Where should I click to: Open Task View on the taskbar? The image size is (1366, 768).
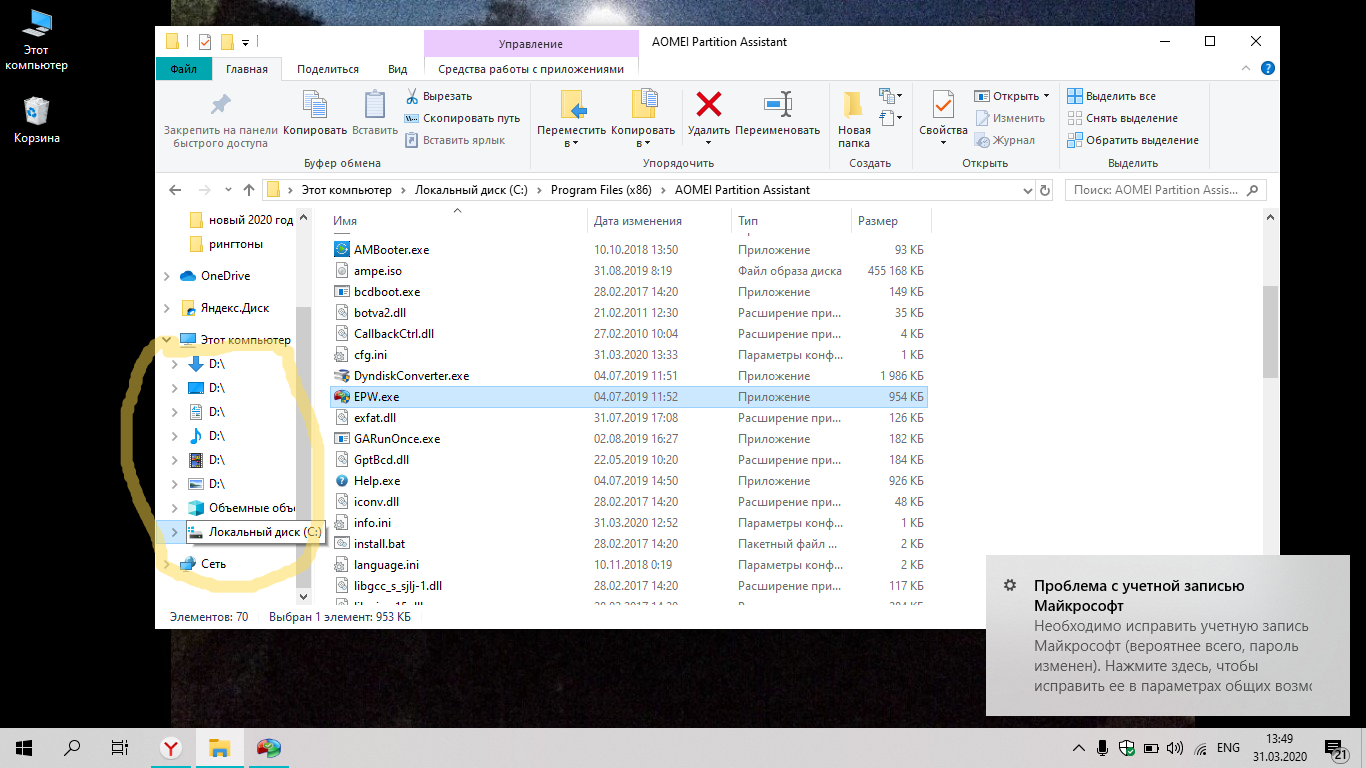tap(119, 747)
